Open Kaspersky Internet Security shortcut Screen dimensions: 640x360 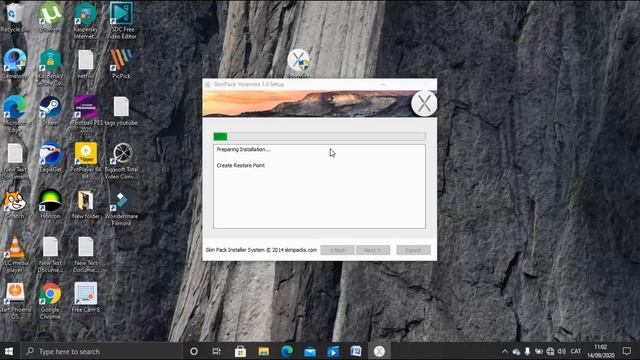[85, 20]
